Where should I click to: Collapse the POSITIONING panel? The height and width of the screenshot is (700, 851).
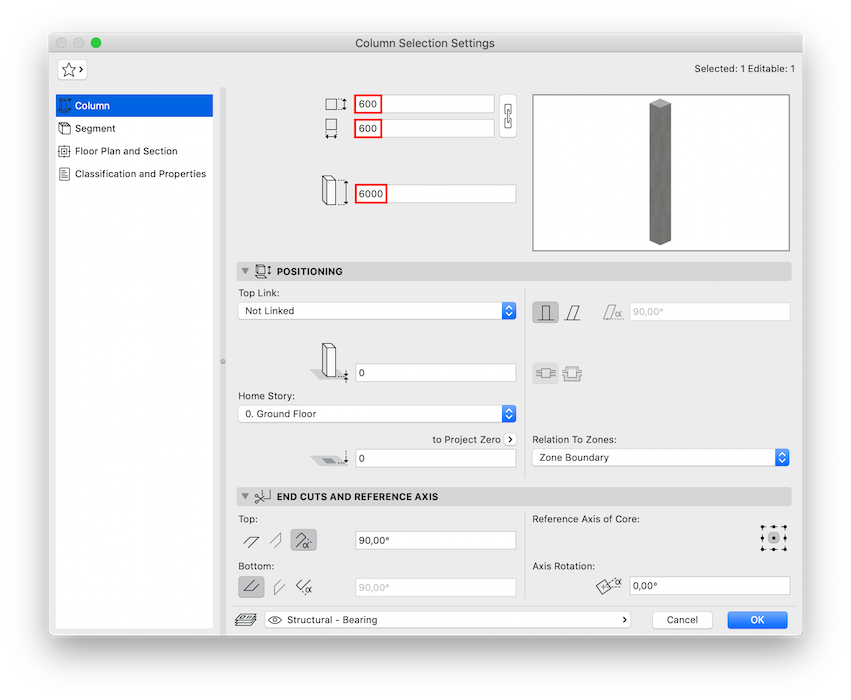point(245,271)
